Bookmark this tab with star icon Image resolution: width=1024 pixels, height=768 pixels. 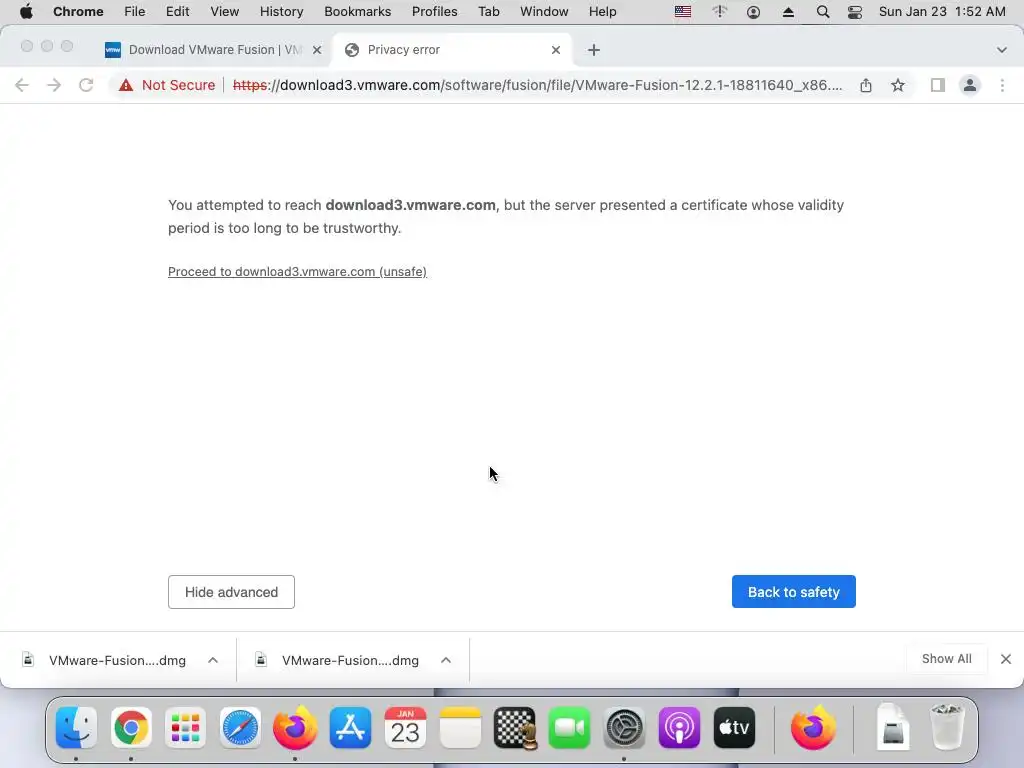(898, 85)
